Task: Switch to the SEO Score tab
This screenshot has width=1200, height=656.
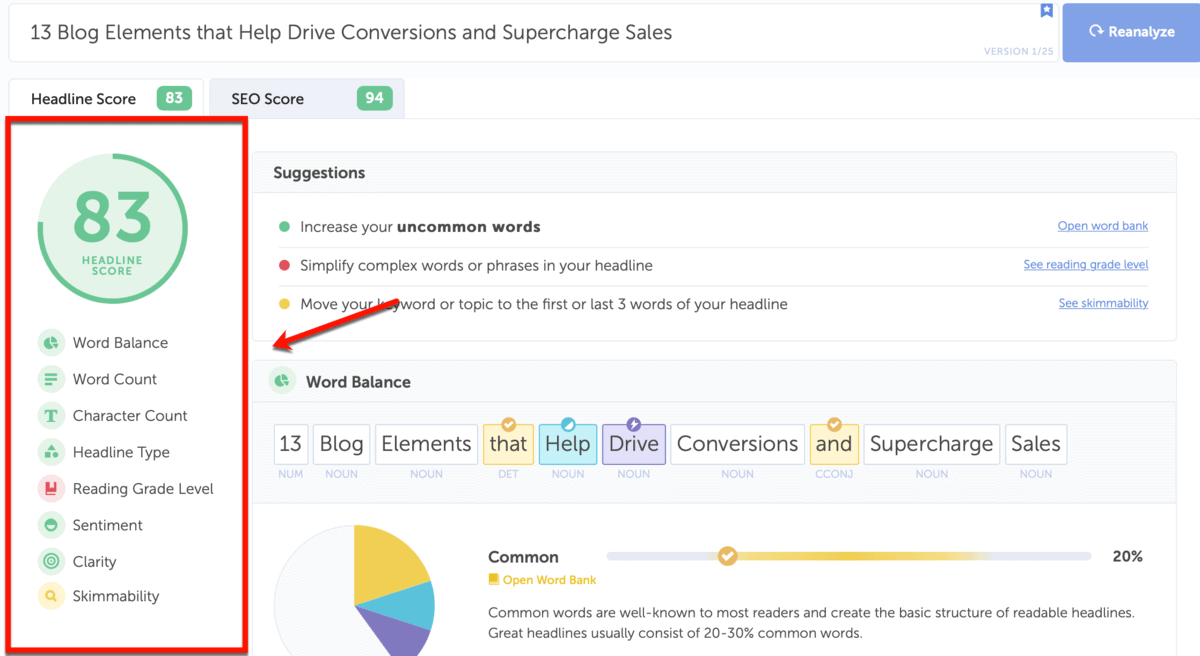Action: [x=307, y=98]
